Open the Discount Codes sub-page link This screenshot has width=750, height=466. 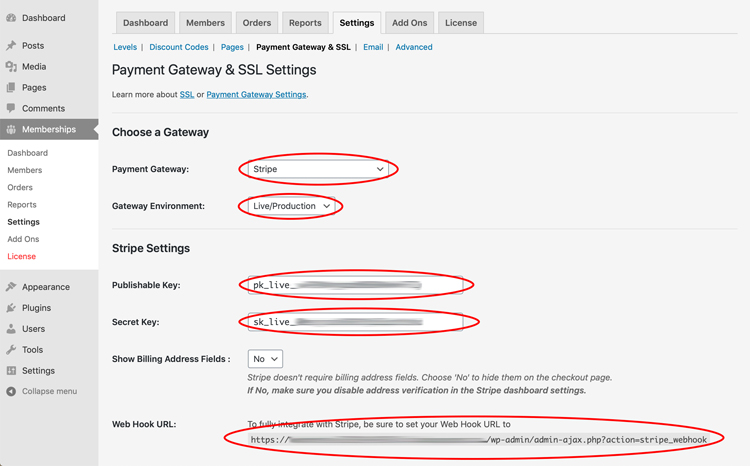point(179,47)
